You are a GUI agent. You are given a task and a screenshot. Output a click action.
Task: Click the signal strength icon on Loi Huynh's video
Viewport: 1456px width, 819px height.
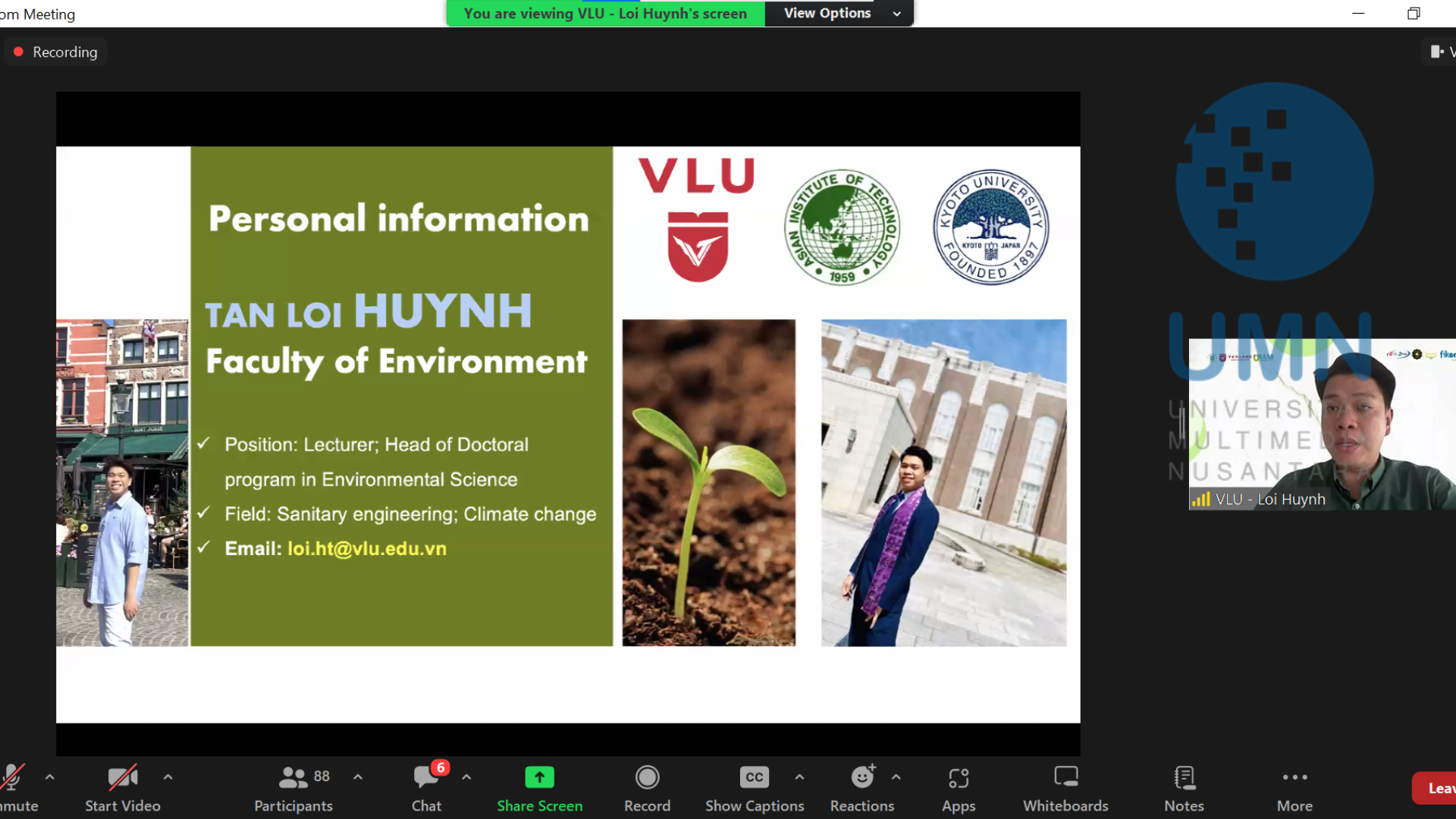(x=1201, y=499)
